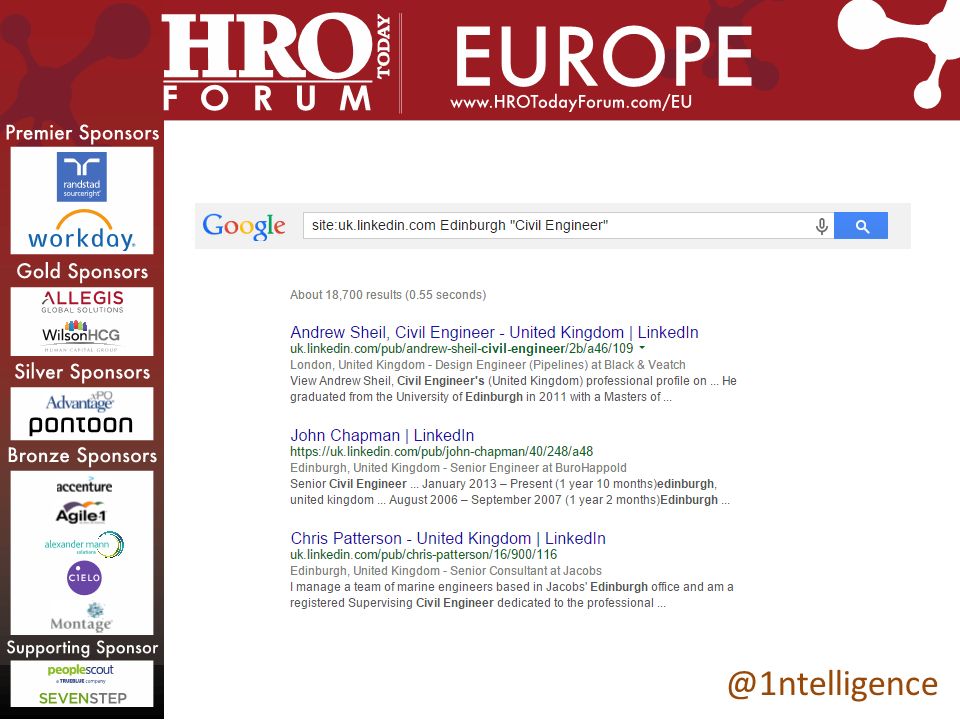The image size is (960, 720).
Task: Click the Alexander Mann Solutions logo
Action: click(84, 544)
